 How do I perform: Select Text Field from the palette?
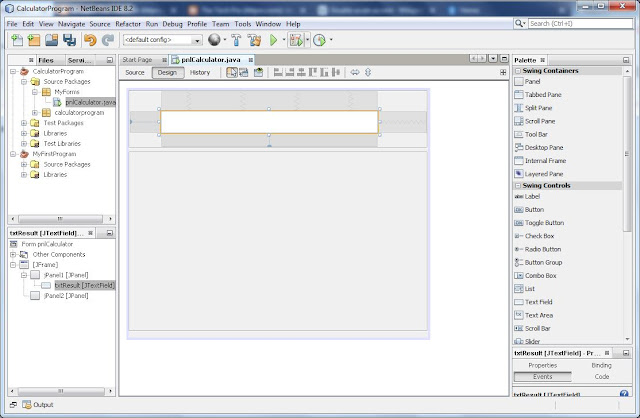click(x=538, y=302)
